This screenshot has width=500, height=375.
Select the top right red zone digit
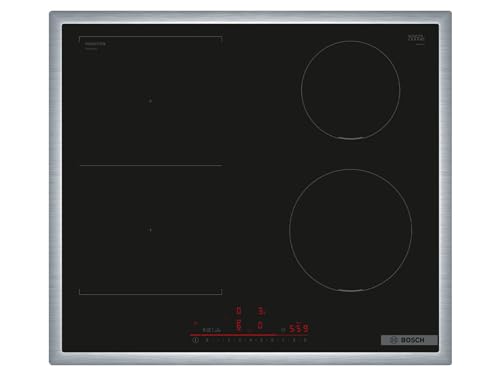[x=262, y=312]
